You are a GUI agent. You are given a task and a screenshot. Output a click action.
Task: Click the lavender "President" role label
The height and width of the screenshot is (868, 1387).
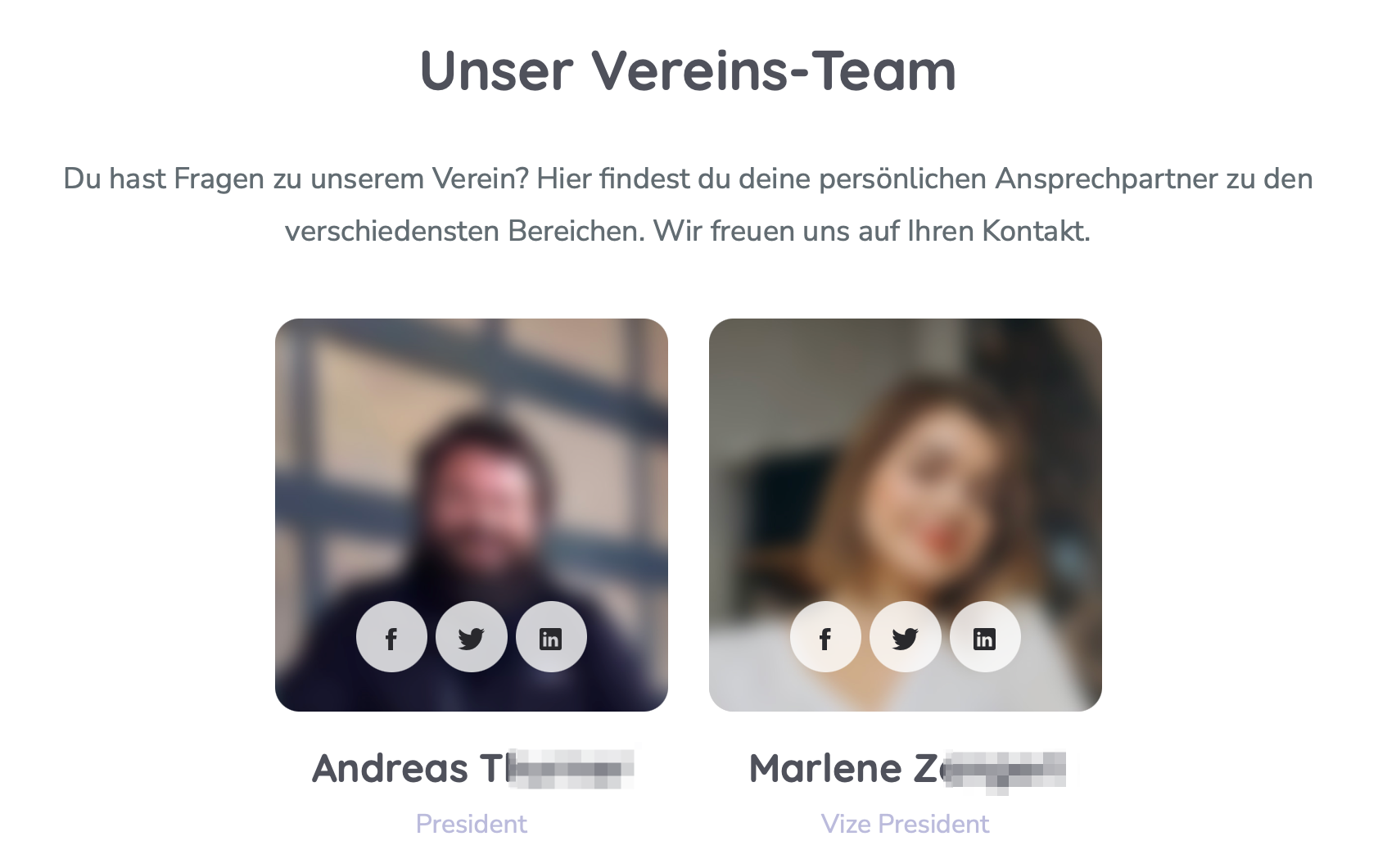(472, 824)
